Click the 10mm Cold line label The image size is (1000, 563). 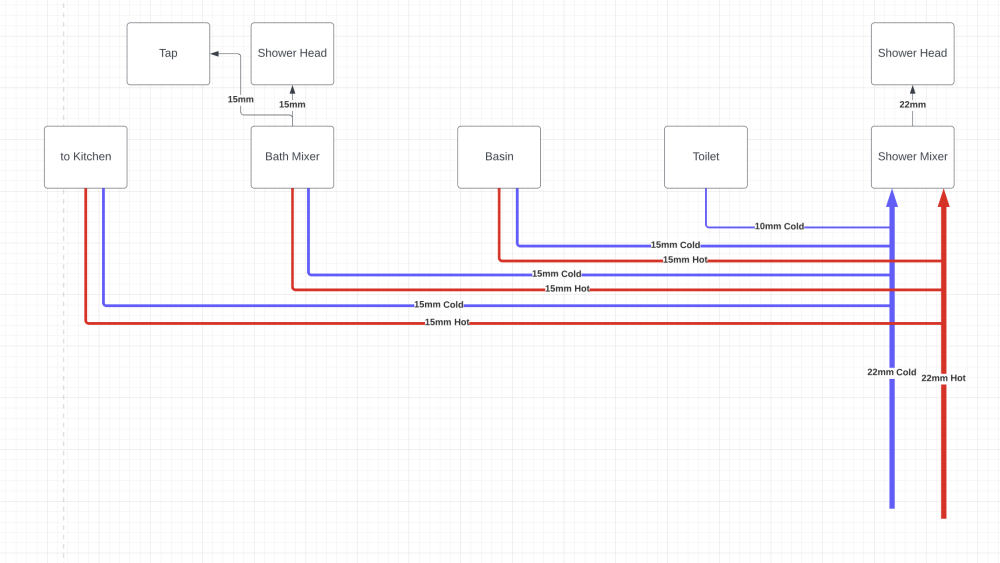(x=779, y=226)
